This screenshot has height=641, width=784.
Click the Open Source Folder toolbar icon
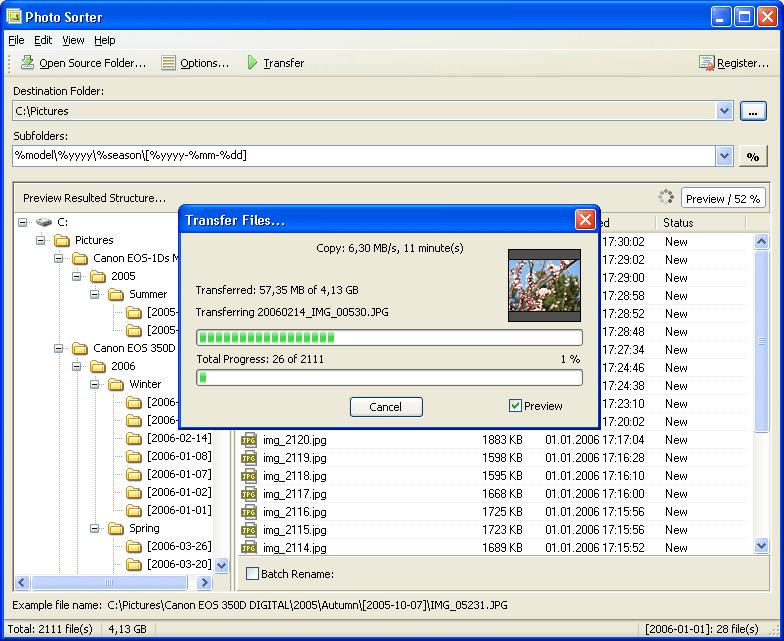point(27,63)
